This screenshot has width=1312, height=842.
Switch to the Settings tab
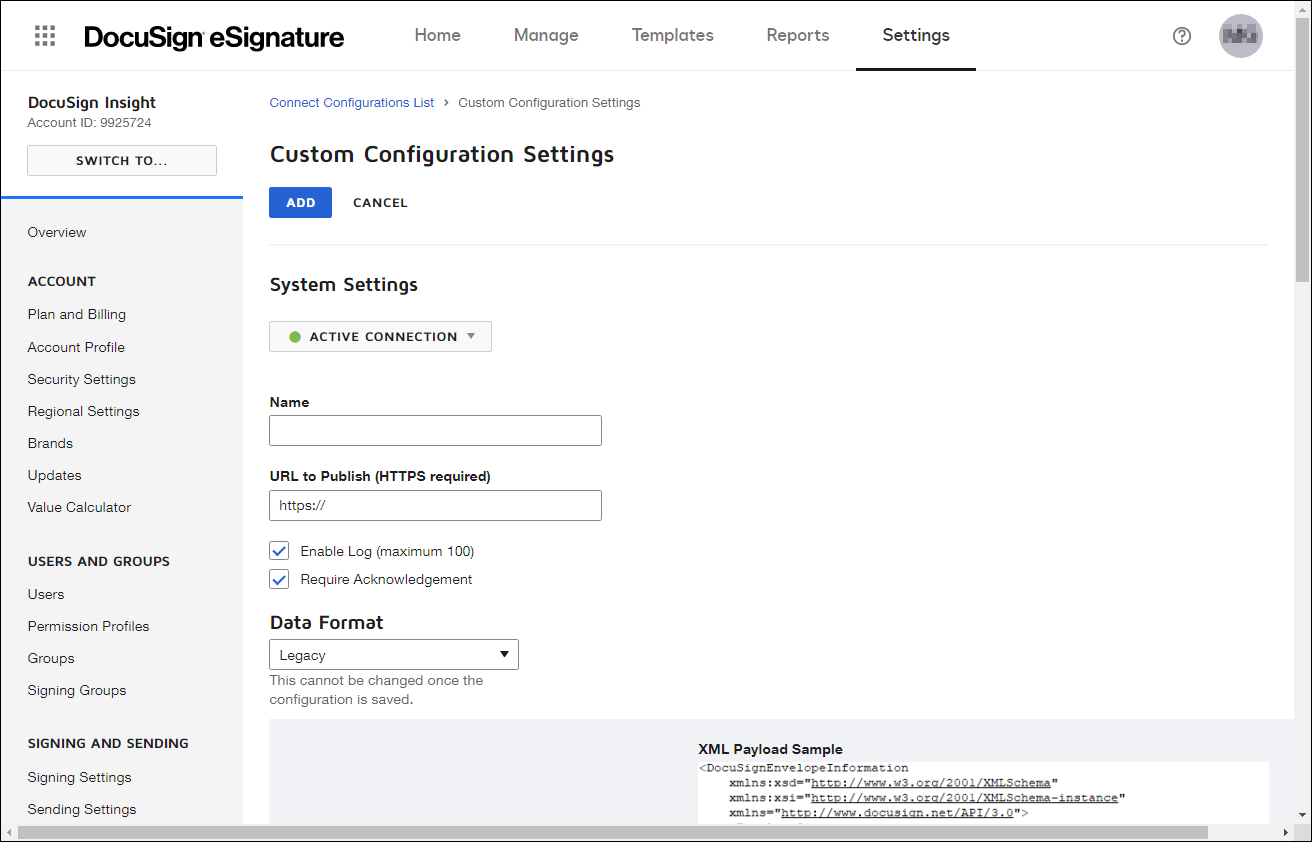pos(916,35)
